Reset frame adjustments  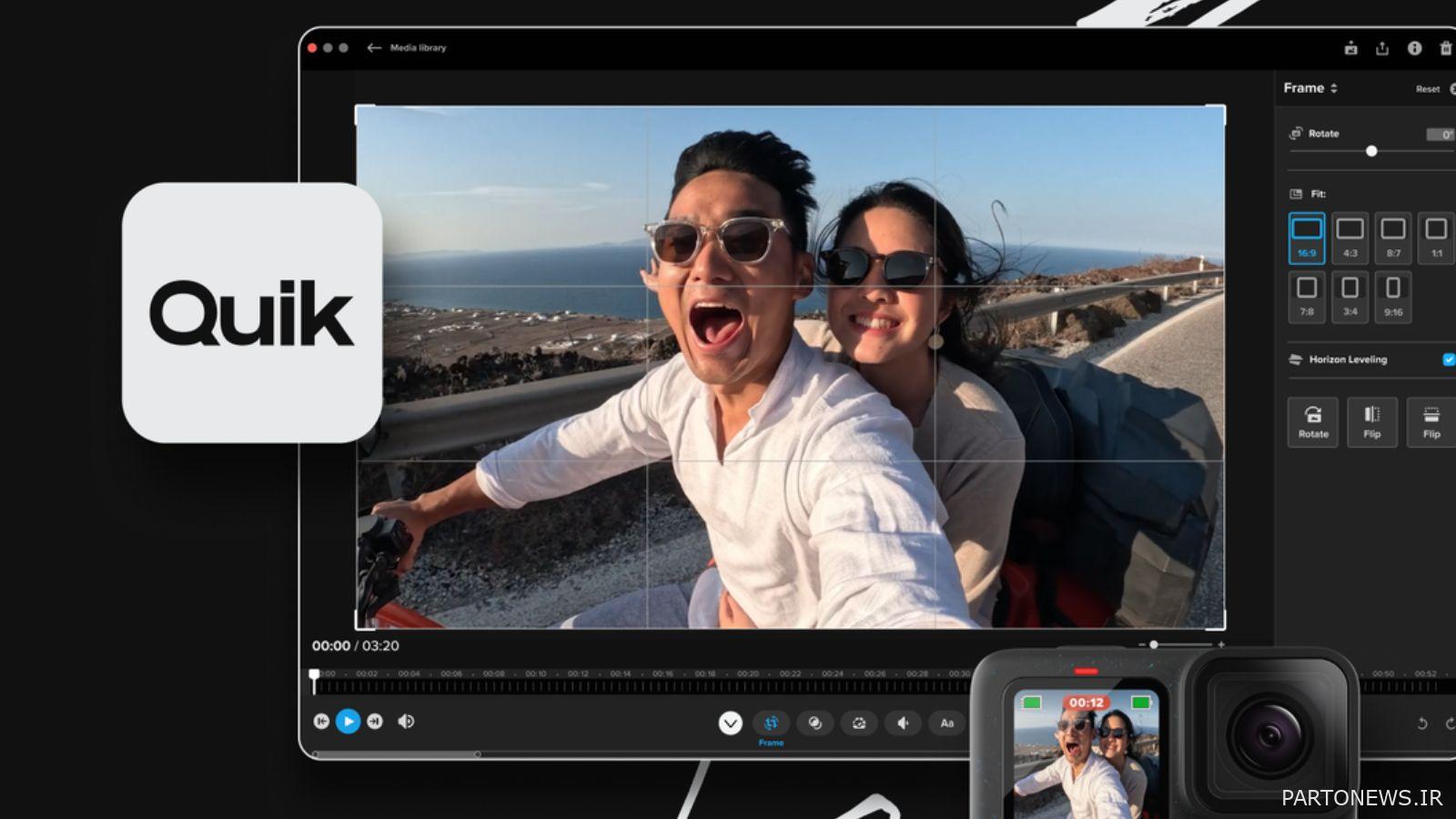1428,89
